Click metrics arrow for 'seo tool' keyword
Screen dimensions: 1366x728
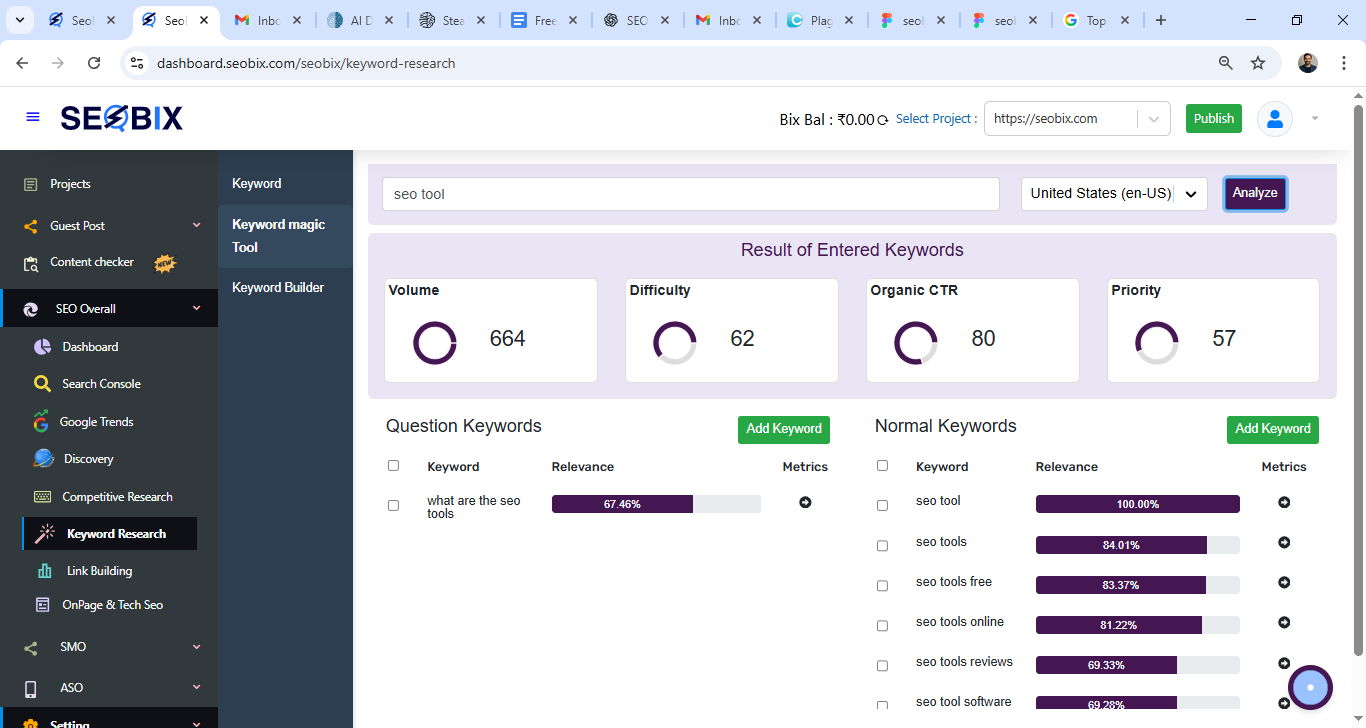click(x=1284, y=502)
